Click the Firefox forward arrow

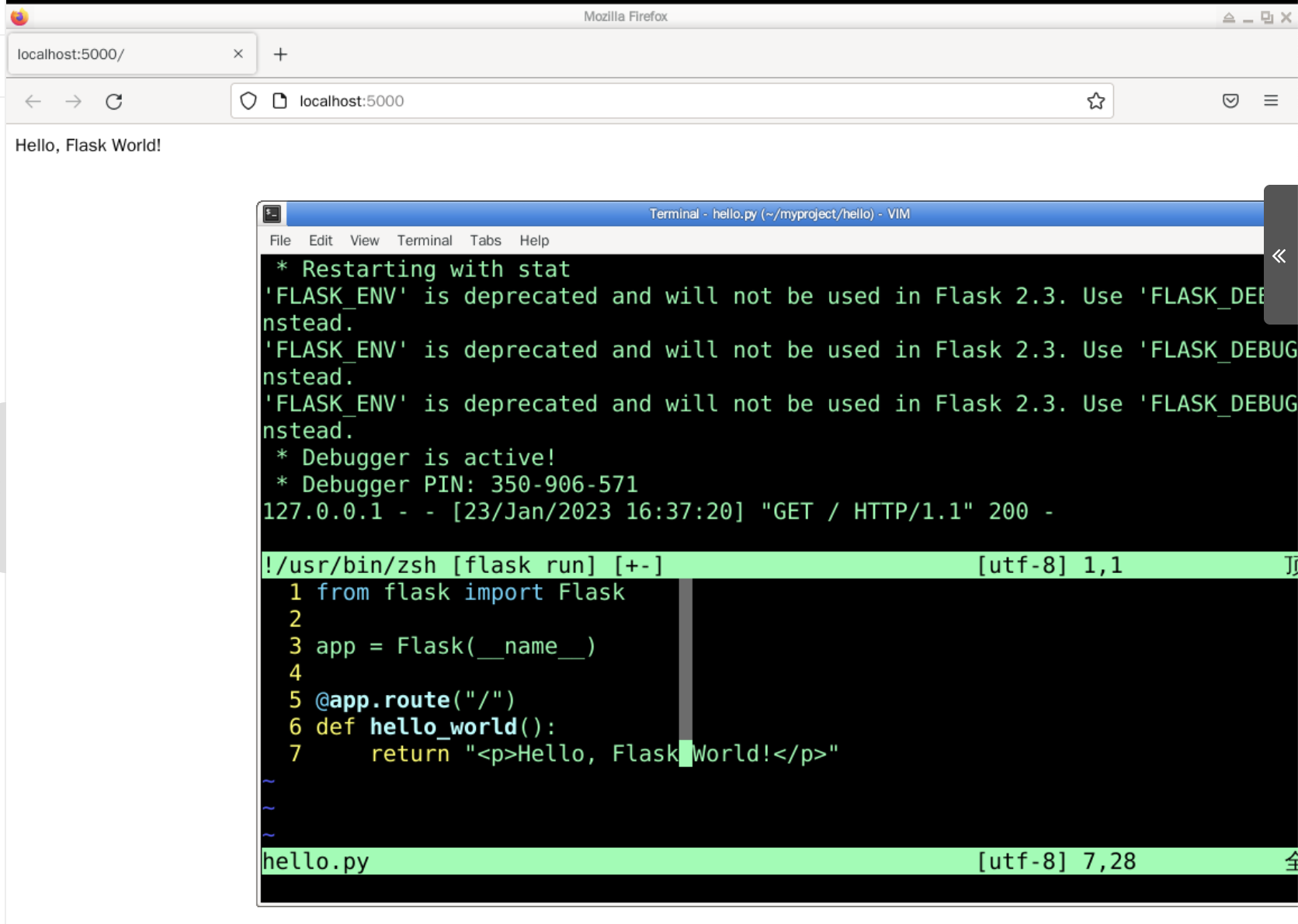tap(73, 101)
